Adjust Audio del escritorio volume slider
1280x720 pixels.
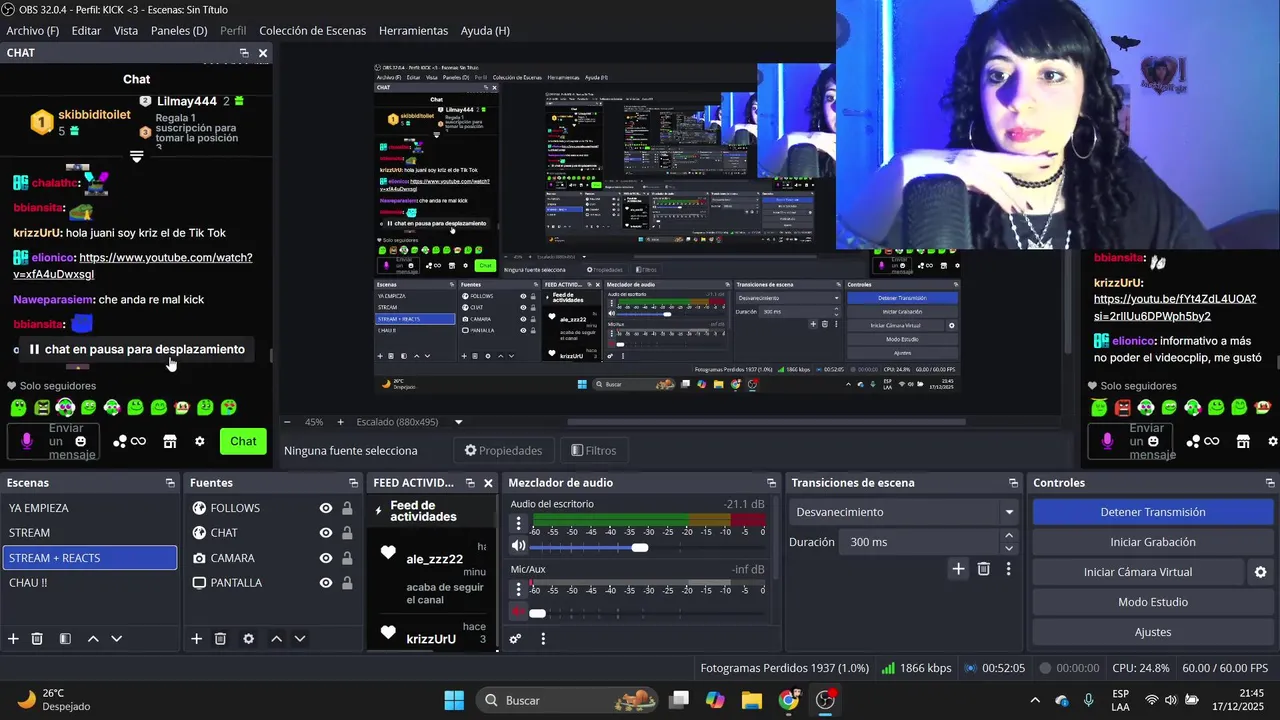pos(640,547)
